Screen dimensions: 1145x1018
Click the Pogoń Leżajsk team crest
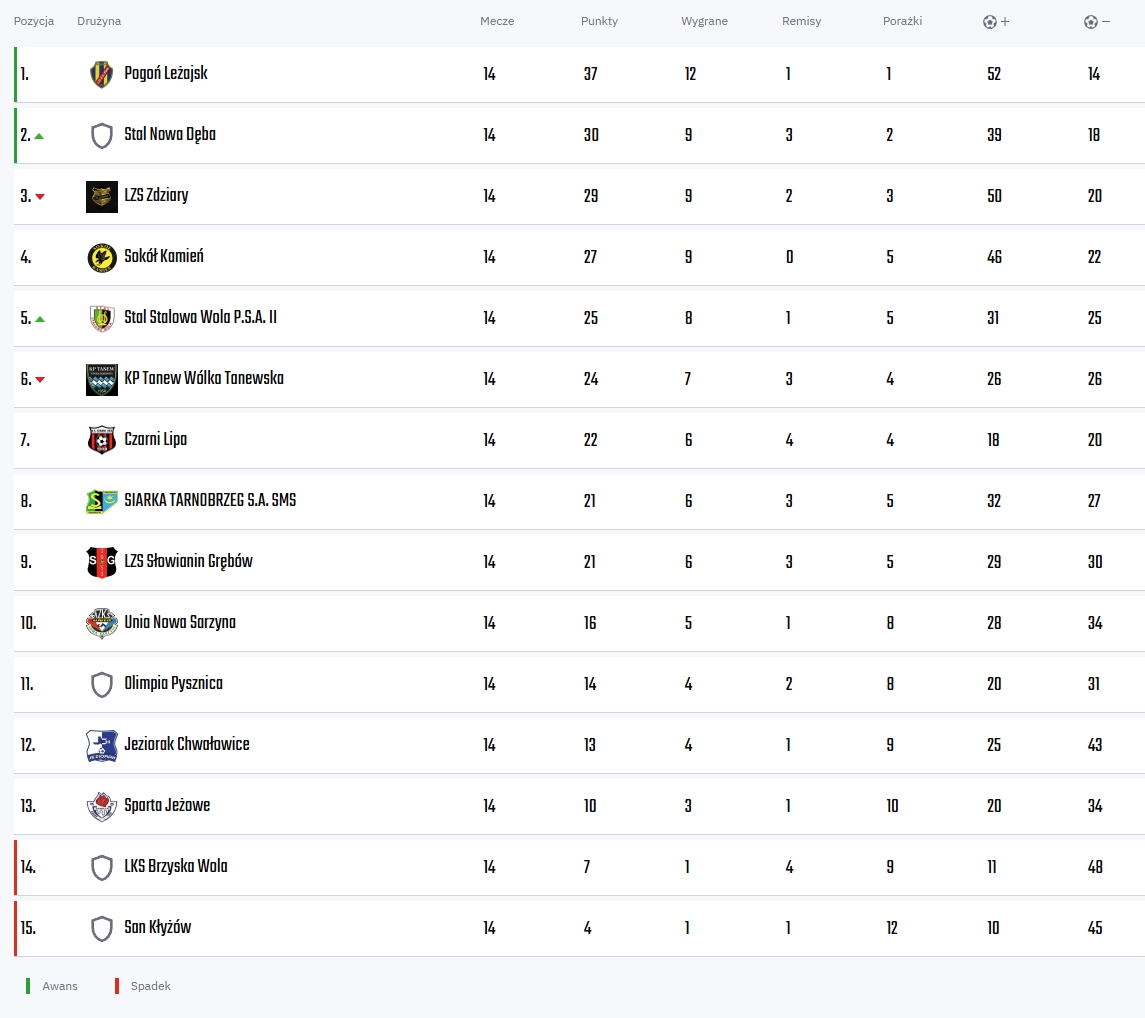102,74
